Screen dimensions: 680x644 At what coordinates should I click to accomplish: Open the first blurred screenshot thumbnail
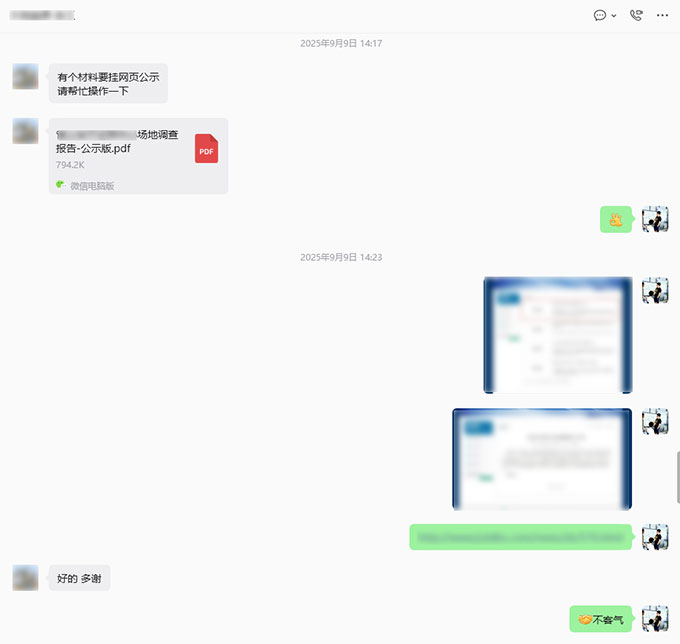(558, 335)
